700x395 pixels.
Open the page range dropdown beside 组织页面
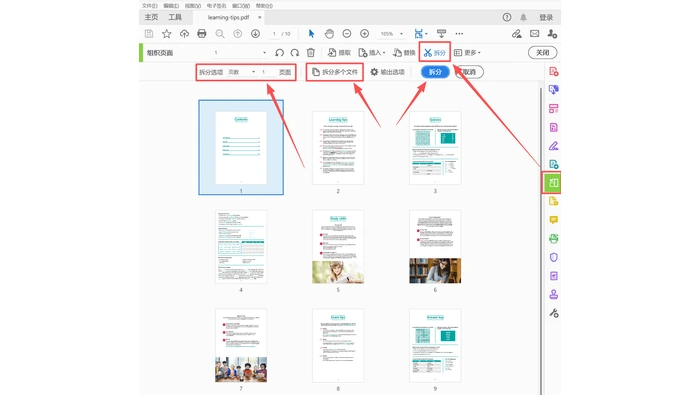[x=240, y=53]
